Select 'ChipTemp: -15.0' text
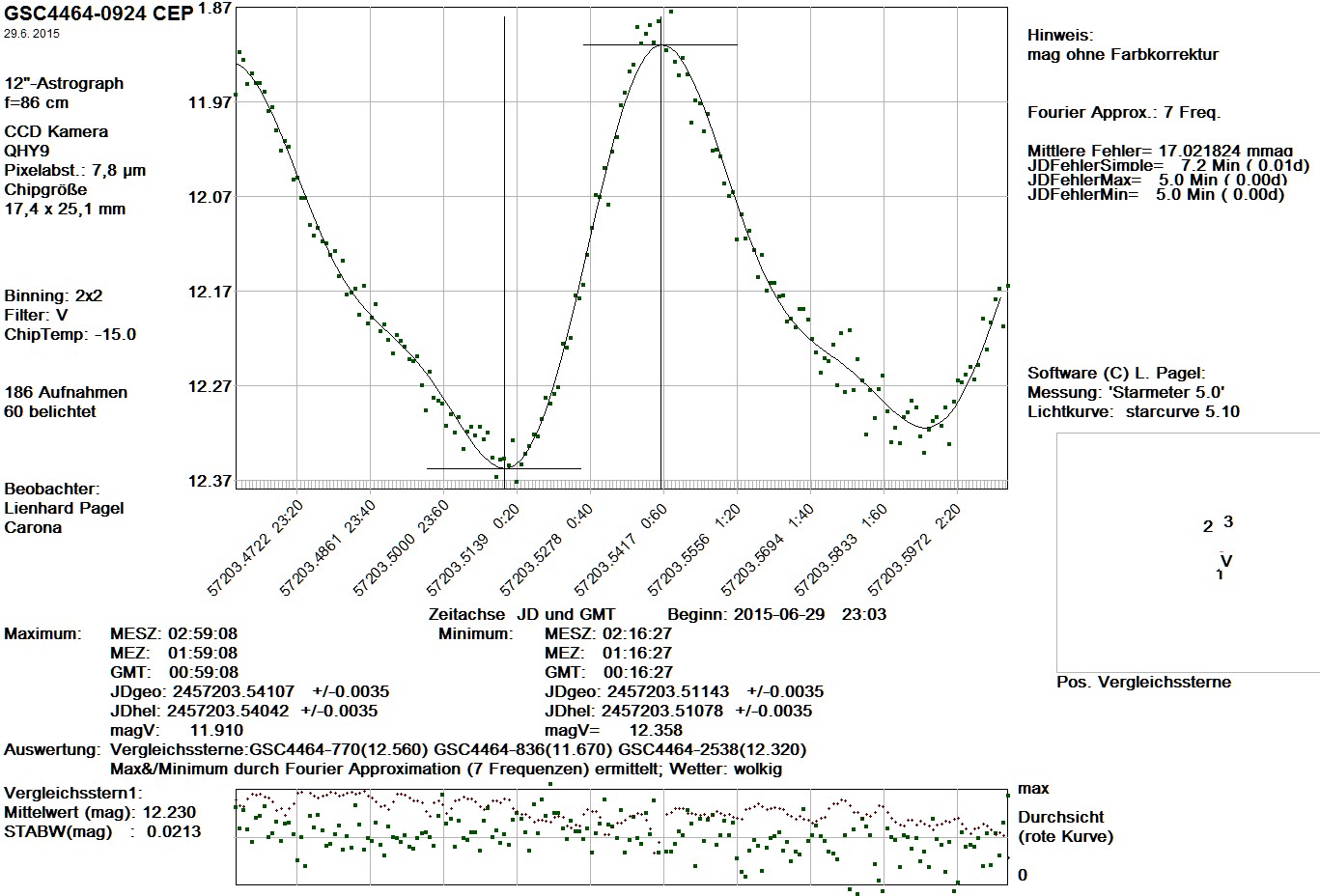The height and width of the screenshot is (896, 1320). 70,334
